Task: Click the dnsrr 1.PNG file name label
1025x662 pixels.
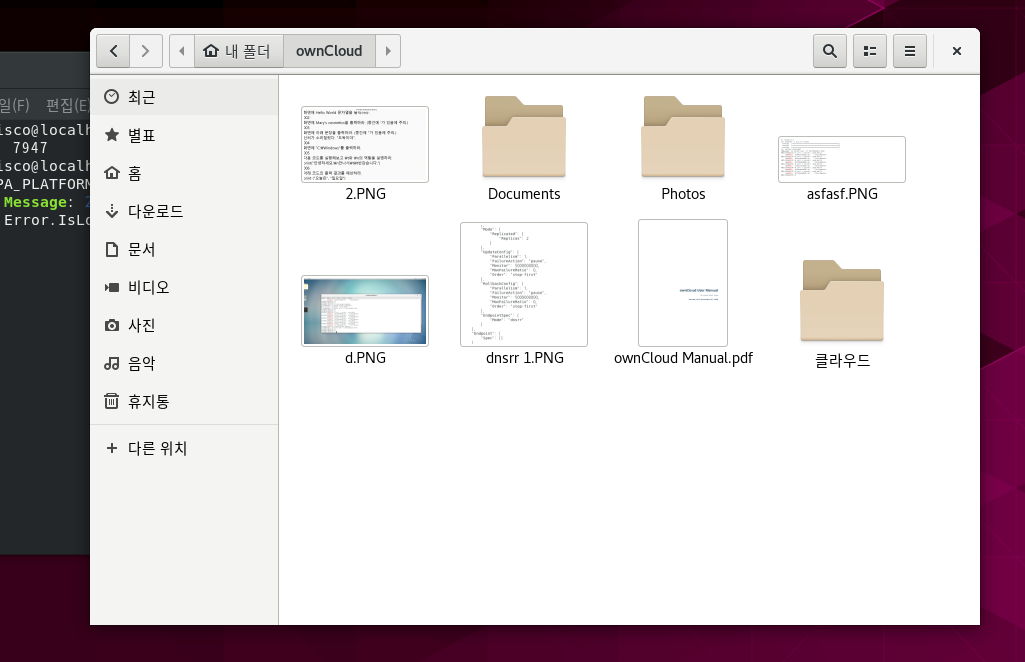Action: 525,358
